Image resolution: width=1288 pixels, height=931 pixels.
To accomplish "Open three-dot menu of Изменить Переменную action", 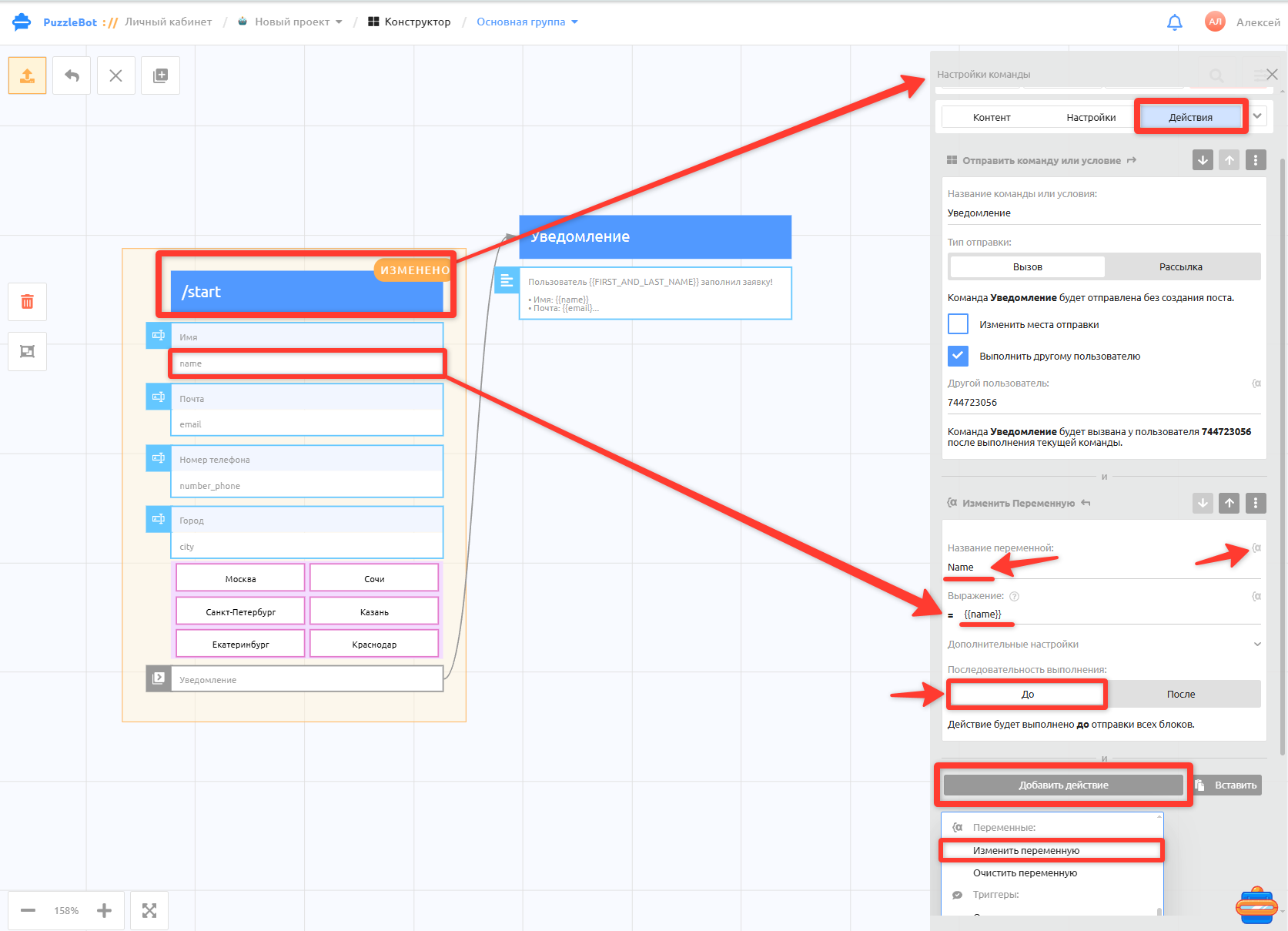I will 1256,503.
